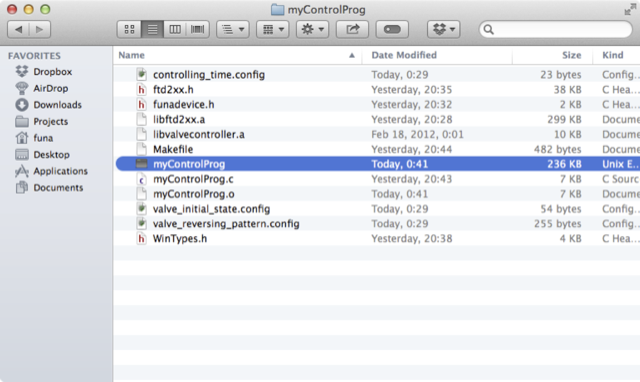
Task: Go forward with the right arrow button
Action: [40, 29]
